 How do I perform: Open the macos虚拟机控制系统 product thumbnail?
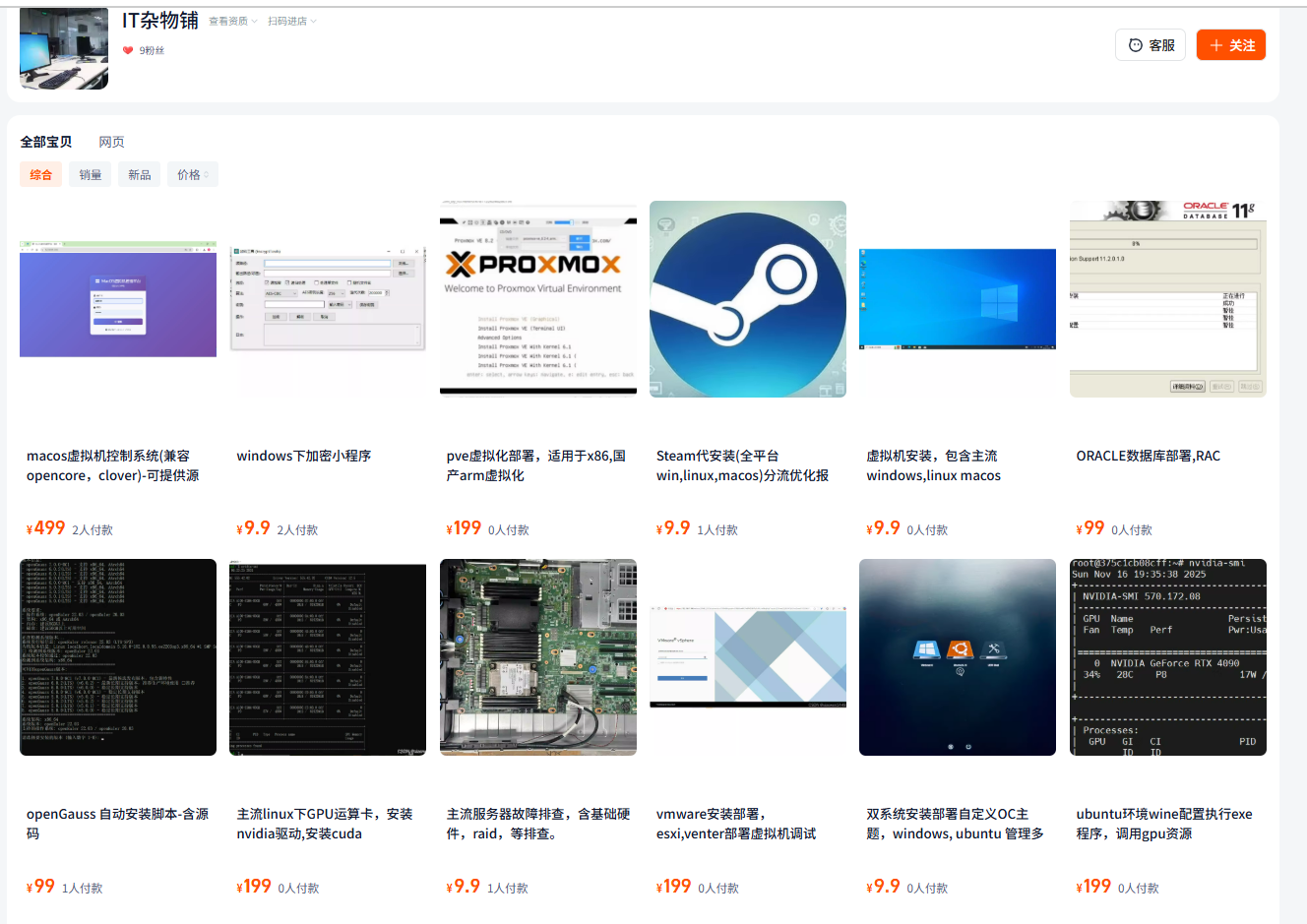click(118, 299)
